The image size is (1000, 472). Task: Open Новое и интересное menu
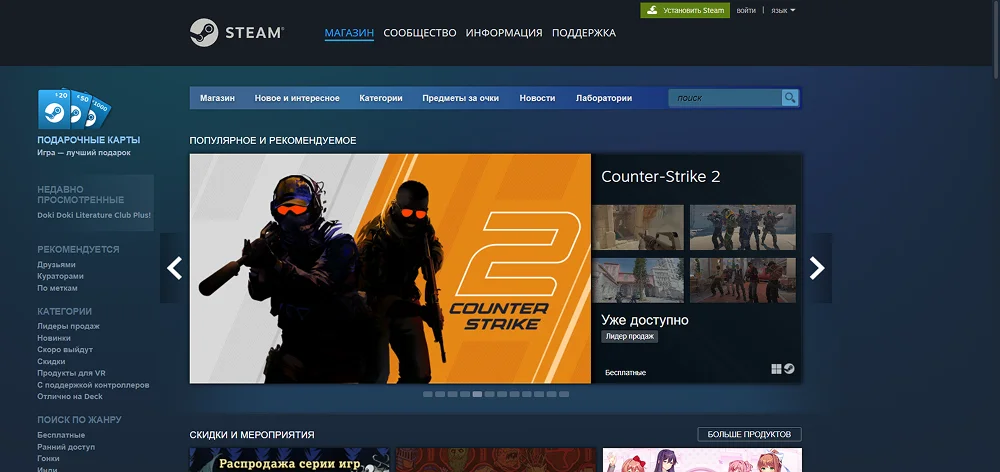tap(297, 98)
